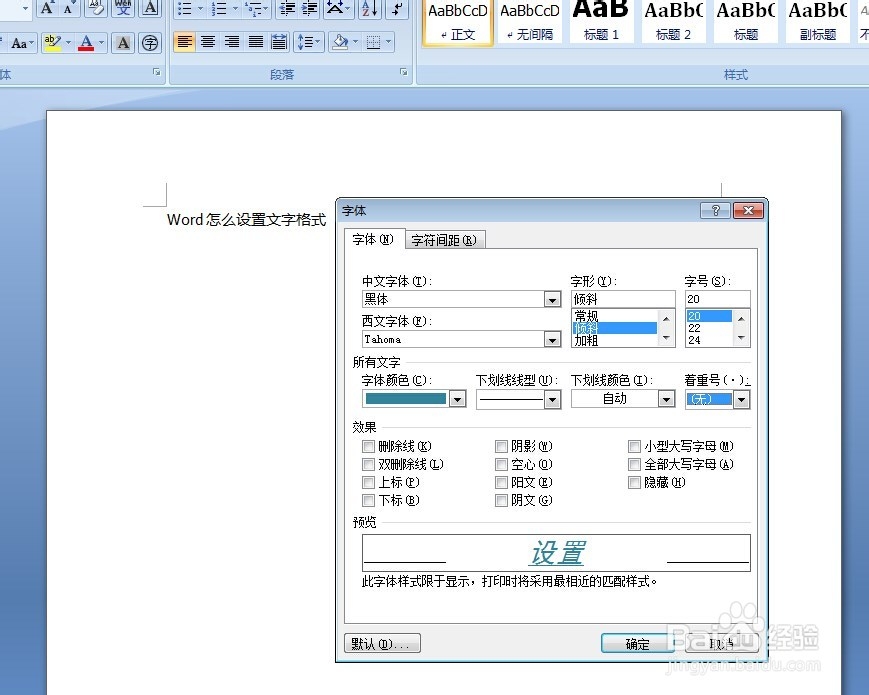Expand the ribbon font color dropdown arrow
This screenshot has width=869, height=695.
101,42
